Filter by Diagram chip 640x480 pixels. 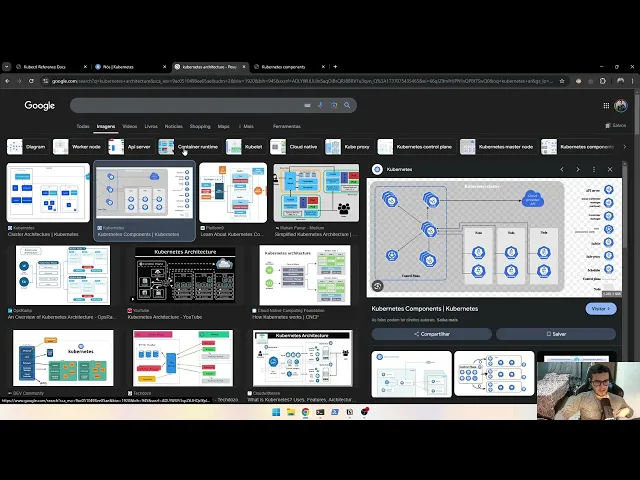27,147
